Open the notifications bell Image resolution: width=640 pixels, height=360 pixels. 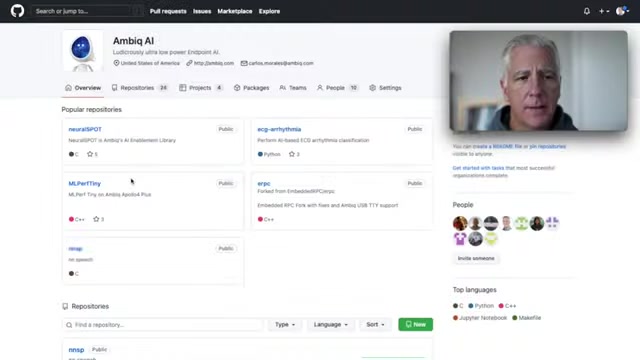(587, 11)
